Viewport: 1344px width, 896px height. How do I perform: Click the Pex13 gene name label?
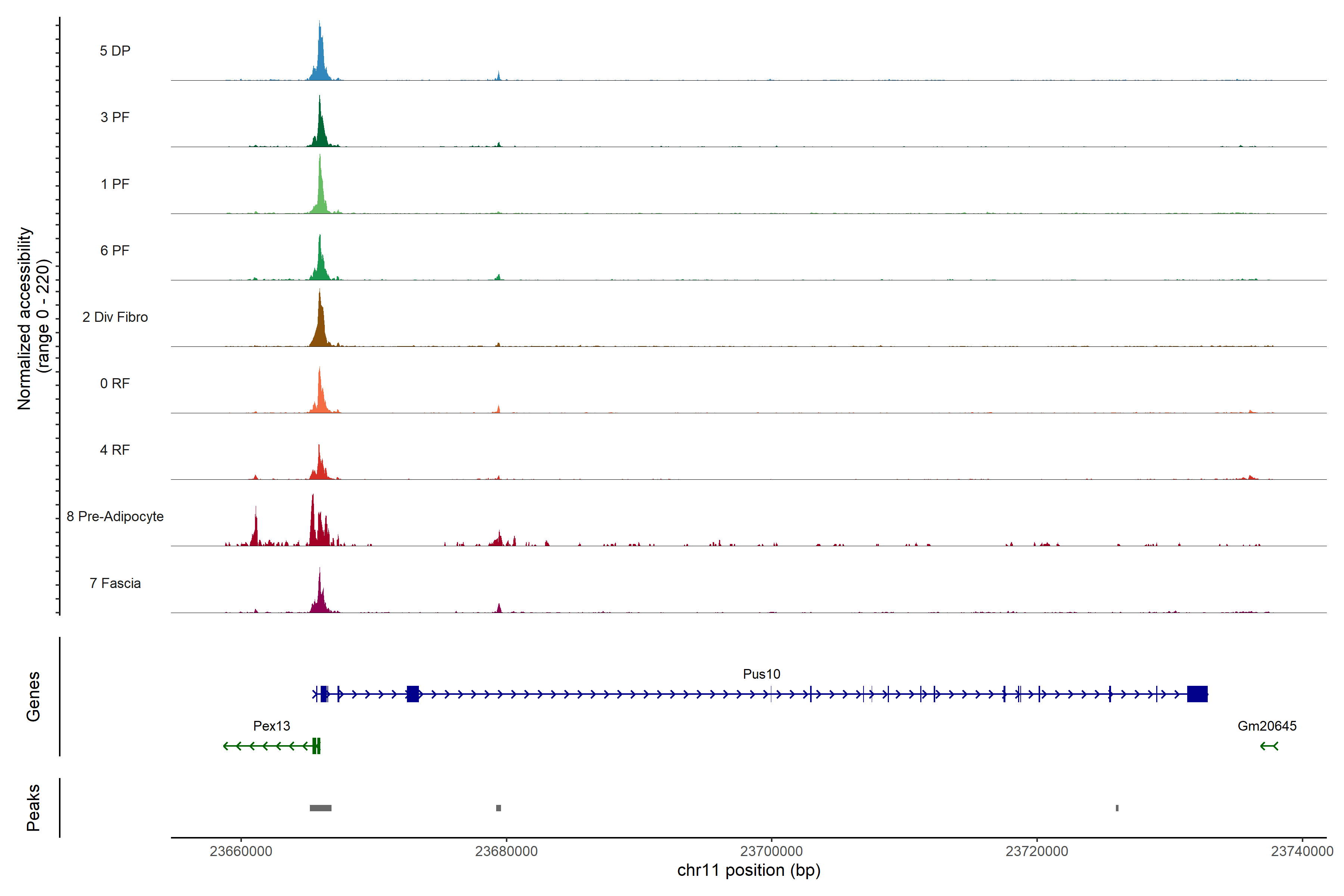(x=271, y=726)
